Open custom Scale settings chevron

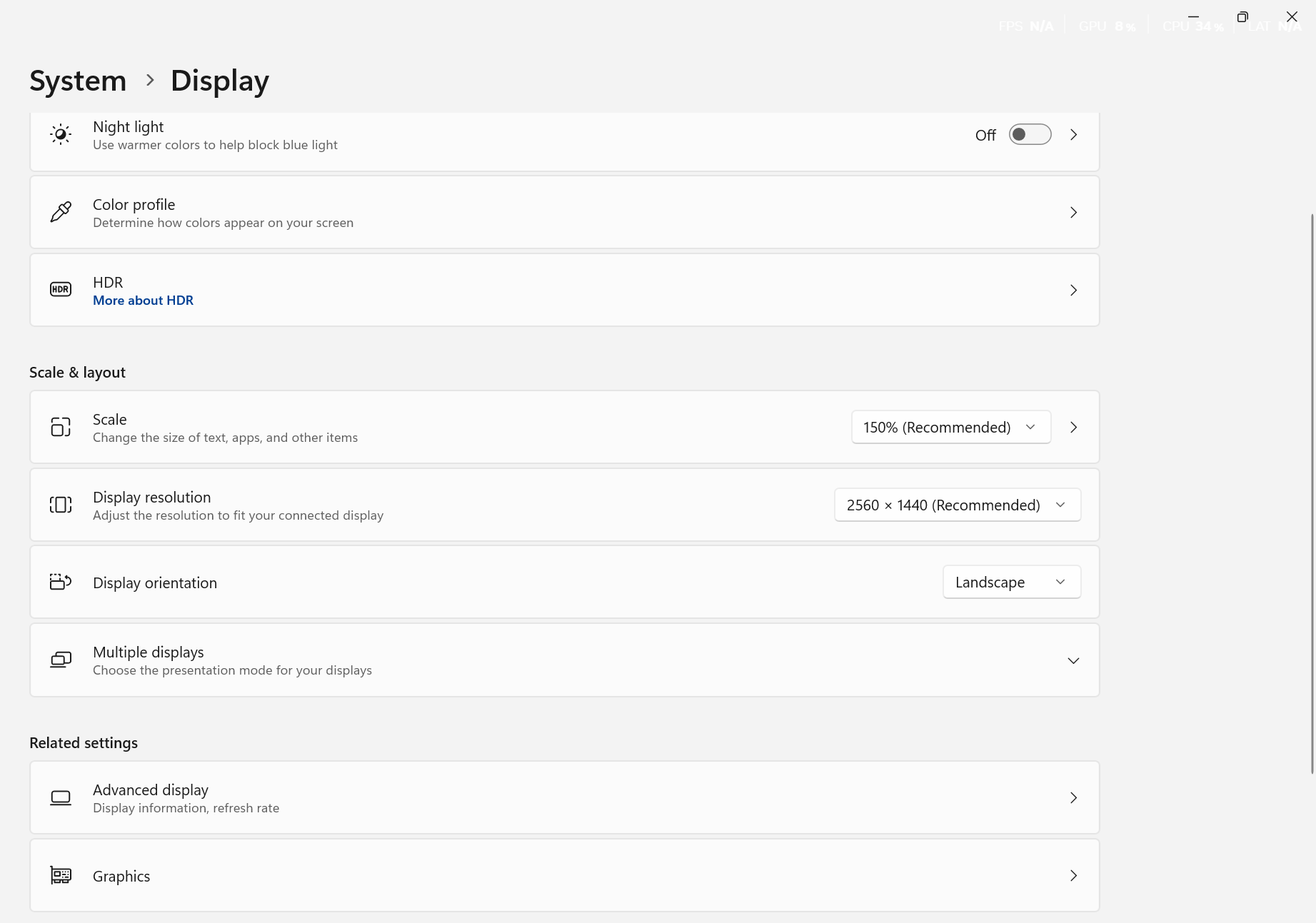click(1073, 427)
